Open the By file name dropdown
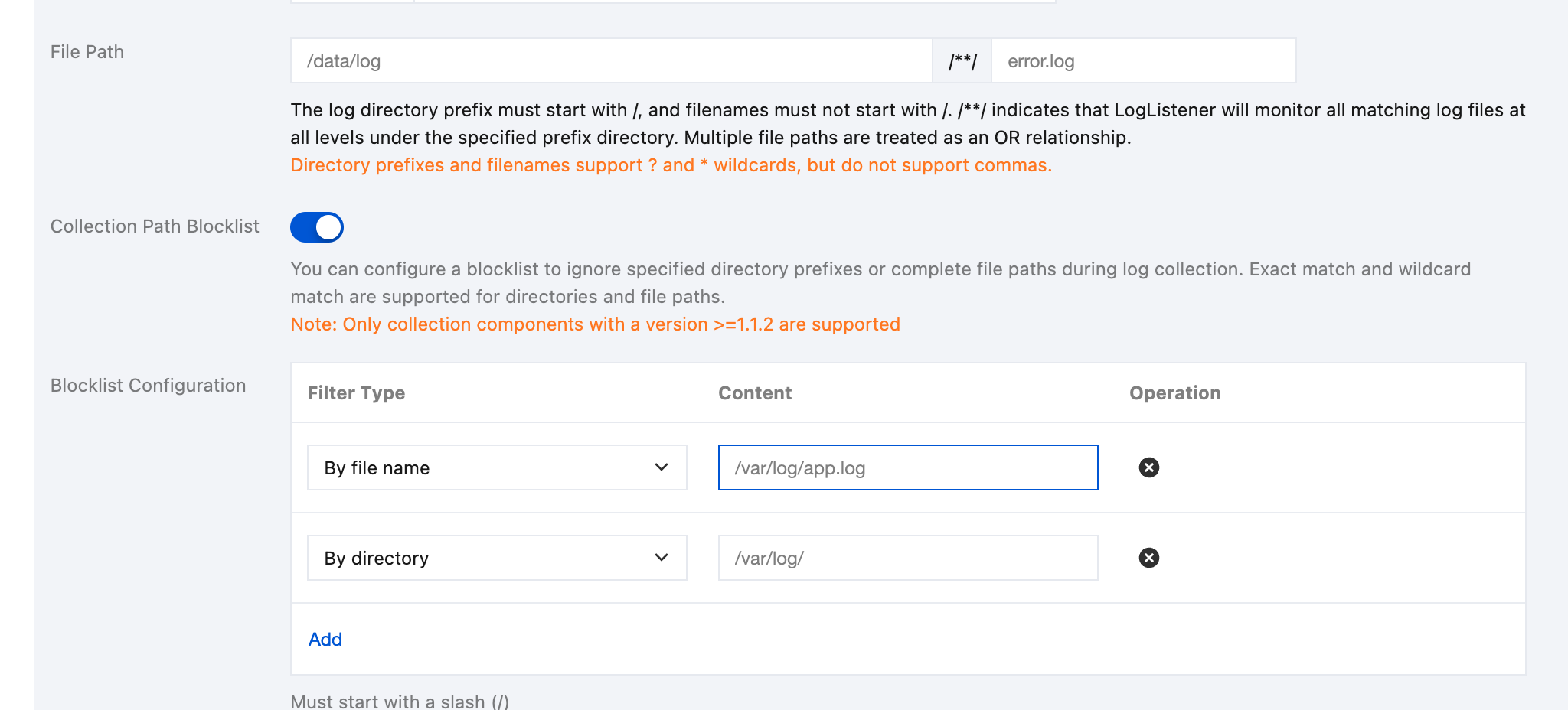This screenshot has height=710, width=1568. [x=497, y=467]
